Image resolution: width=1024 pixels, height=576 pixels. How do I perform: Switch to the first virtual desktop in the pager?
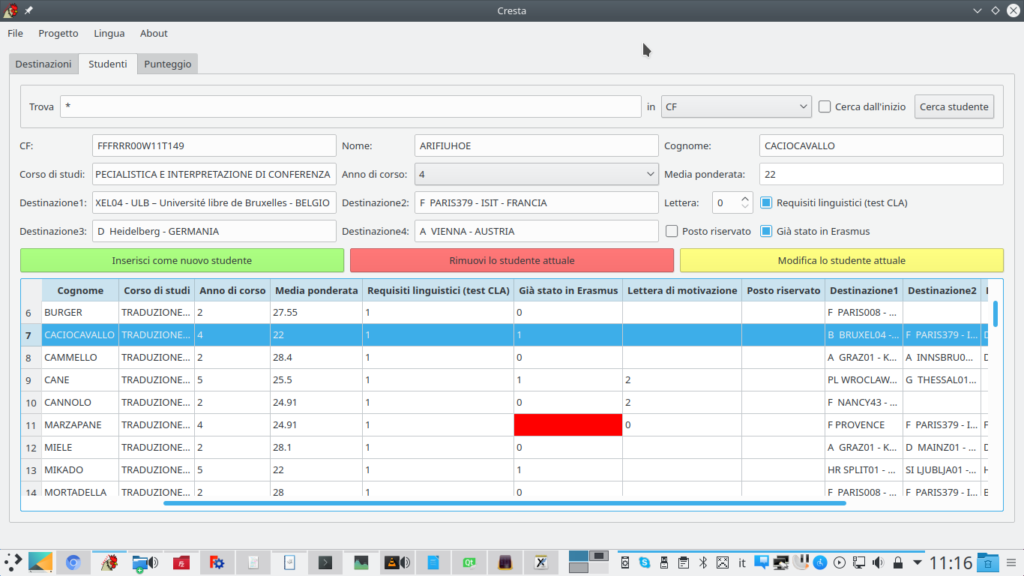(579, 556)
